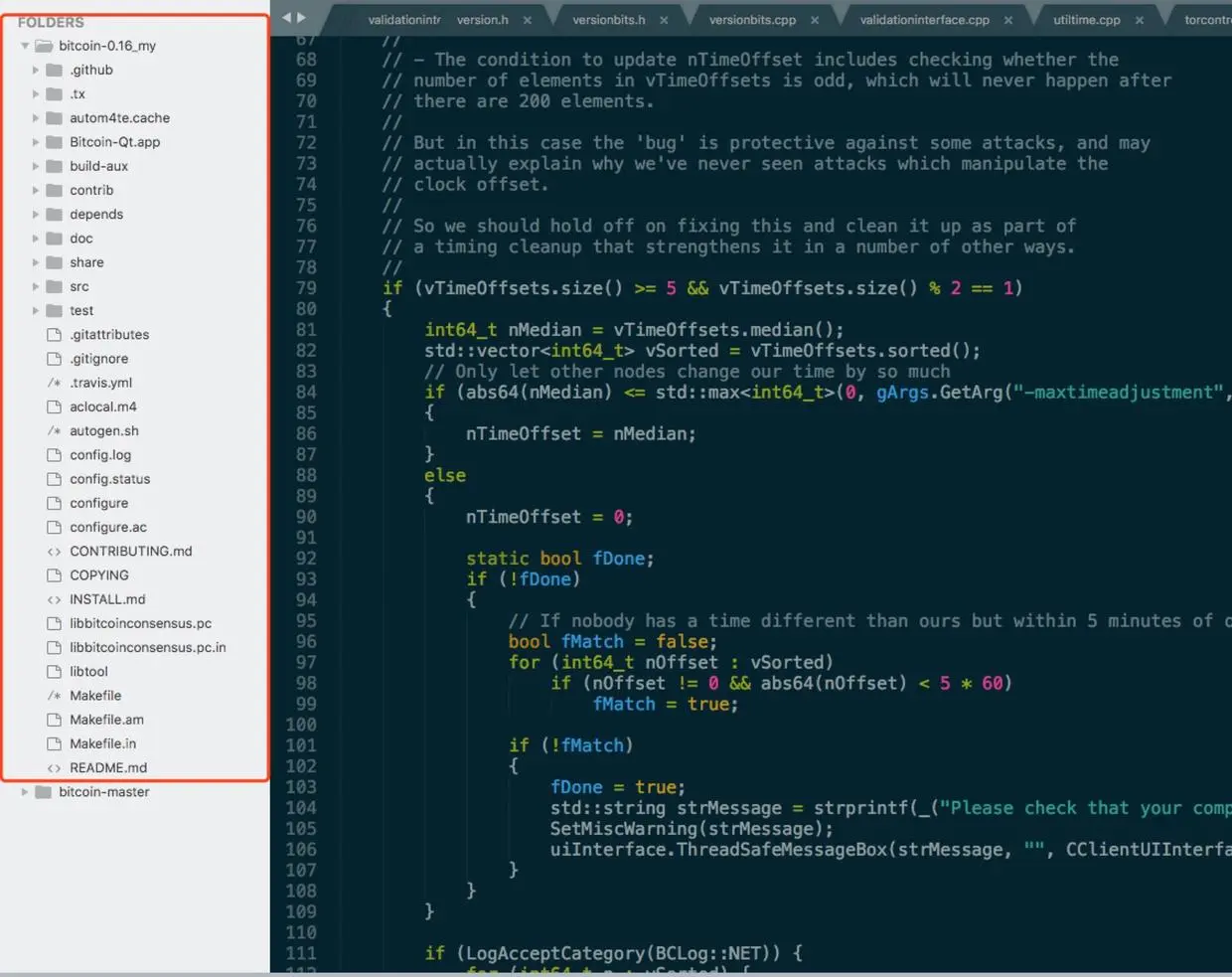Close the versionbits.cpp tab
The width and height of the screenshot is (1232, 977).
pos(815,20)
